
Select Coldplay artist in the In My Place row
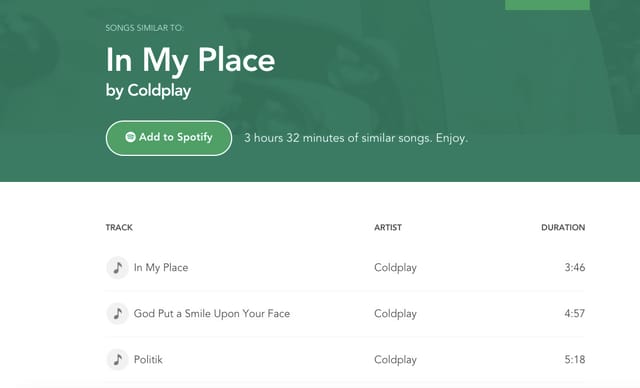click(x=395, y=268)
